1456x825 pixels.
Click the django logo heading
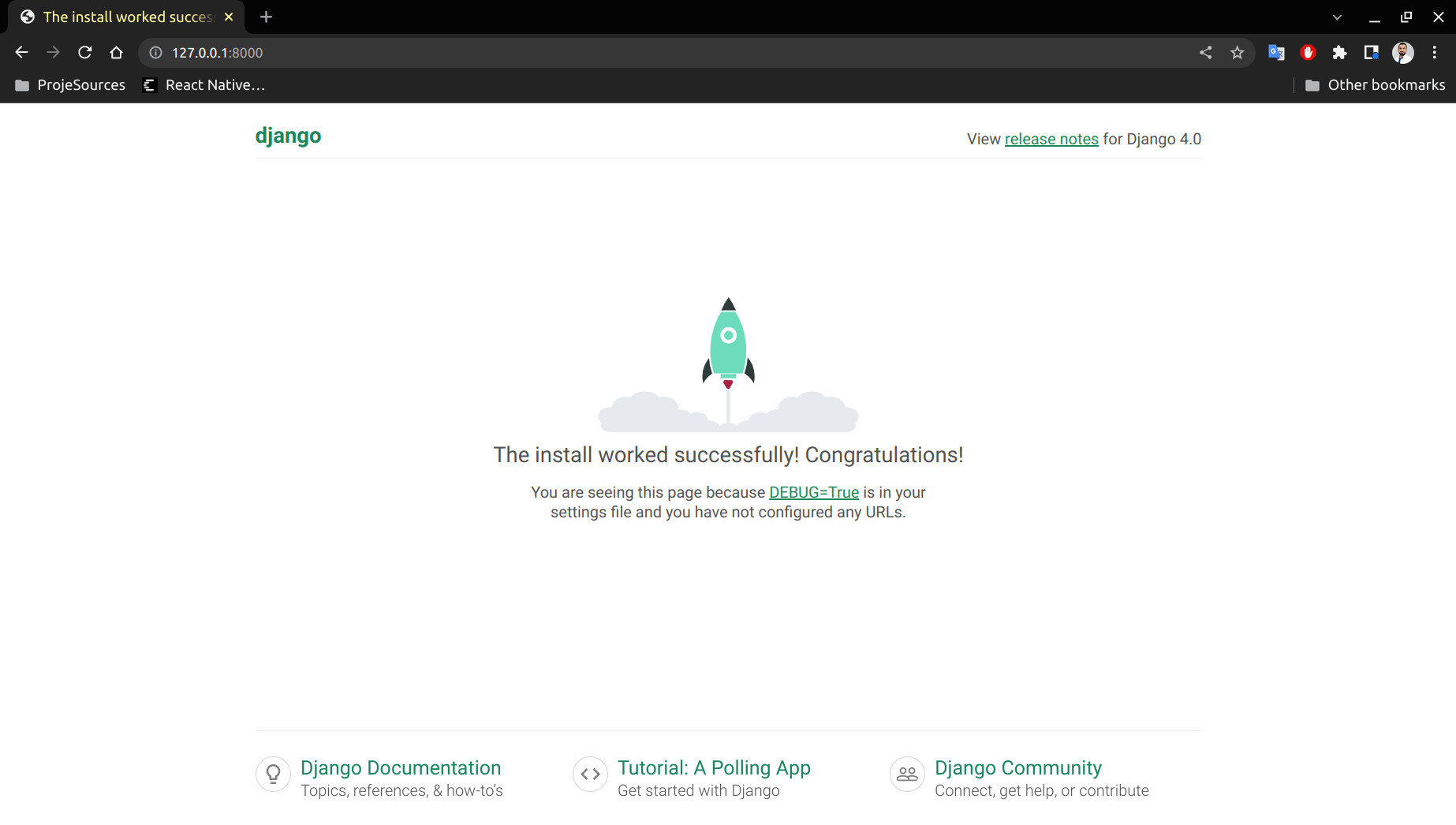pos(288,136)
